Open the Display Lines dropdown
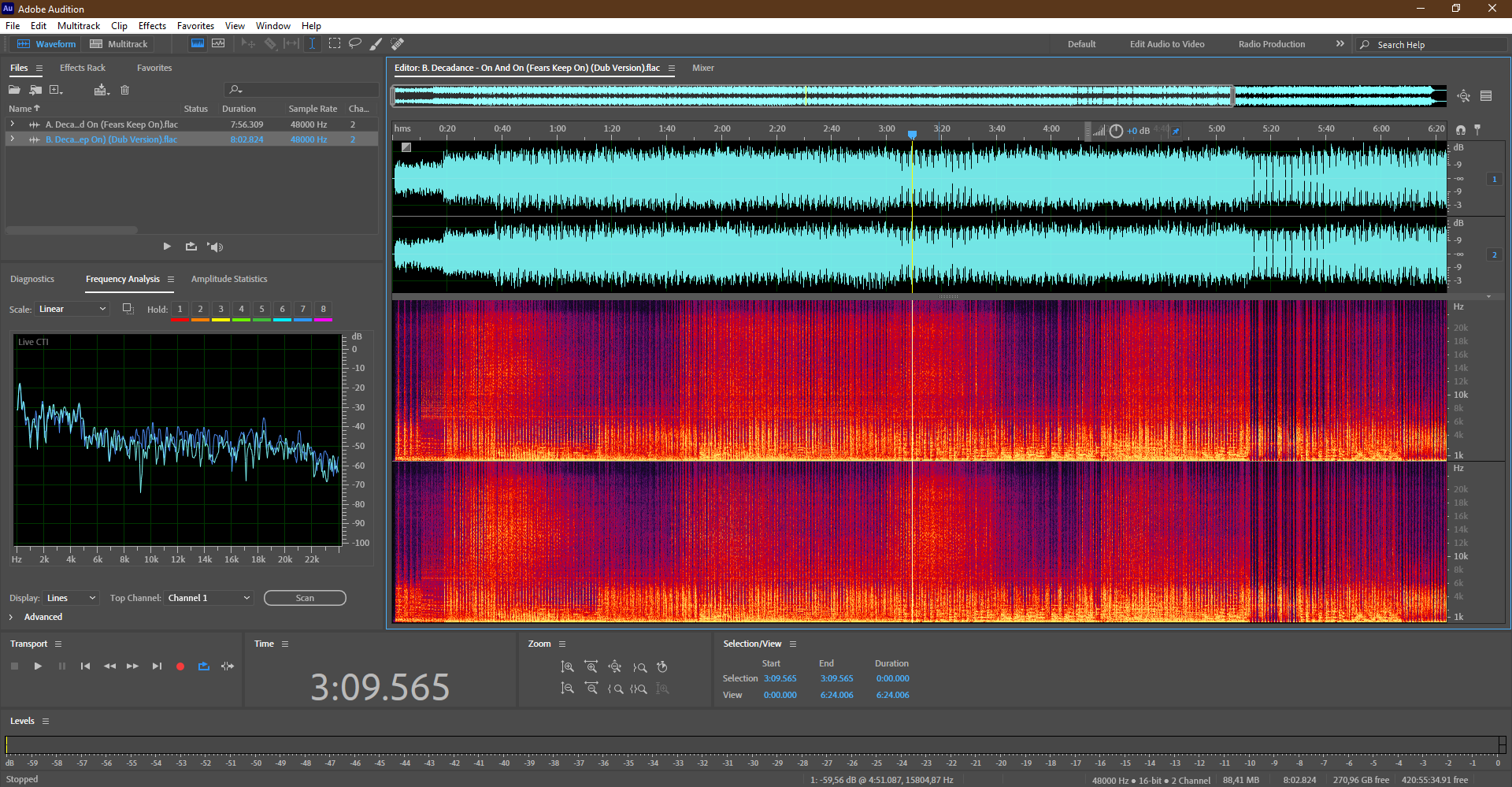Screen dimensions: 1512x787 pyautogui.click(x=71, y=598)
